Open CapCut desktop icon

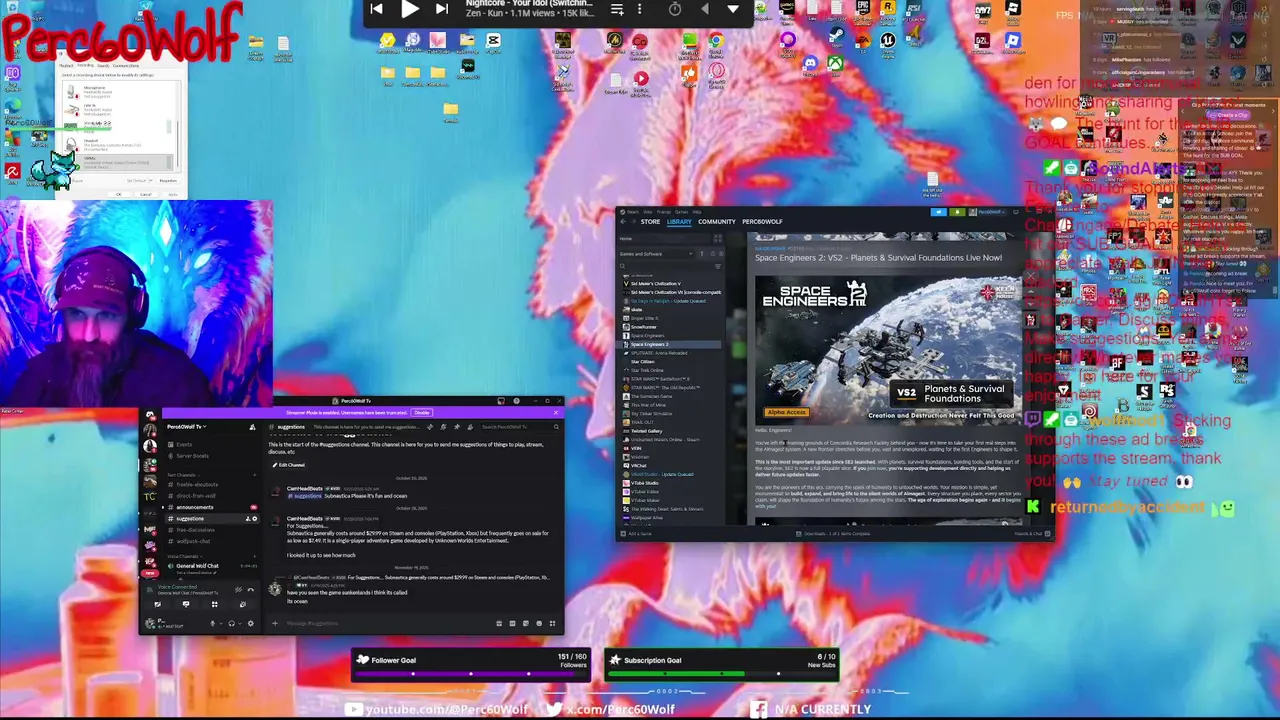pos(493,41)
